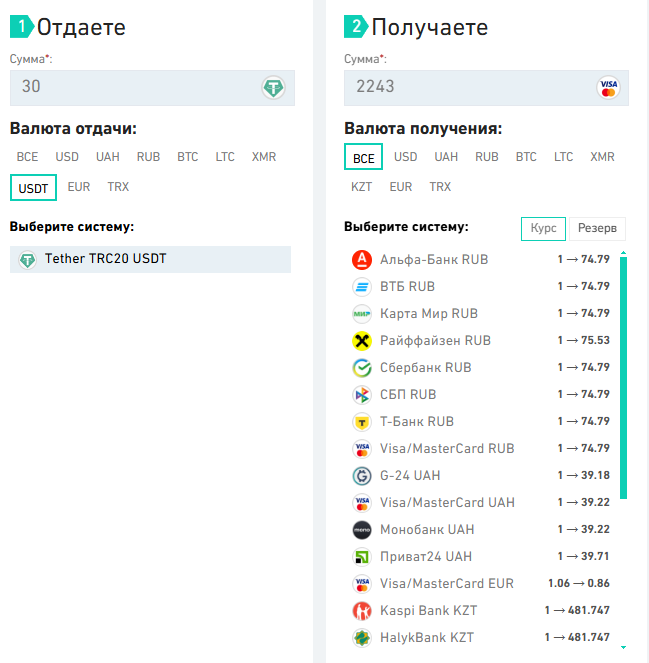The image size is (649, 663).
Task: Click the Mir card logo icon
Action: pyautogui.click(x=362, y=314)
